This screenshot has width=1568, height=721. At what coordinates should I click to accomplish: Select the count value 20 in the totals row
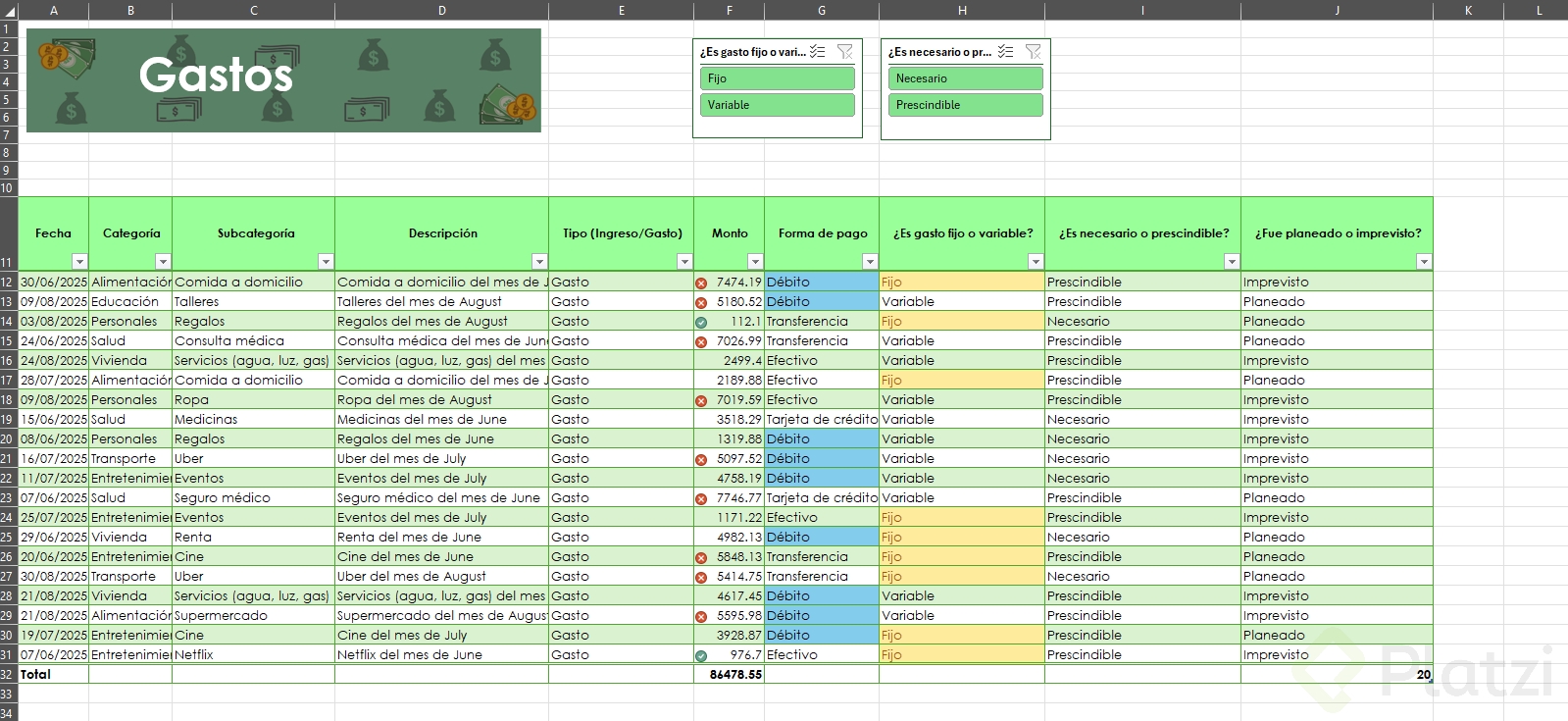click(1337, 674)
